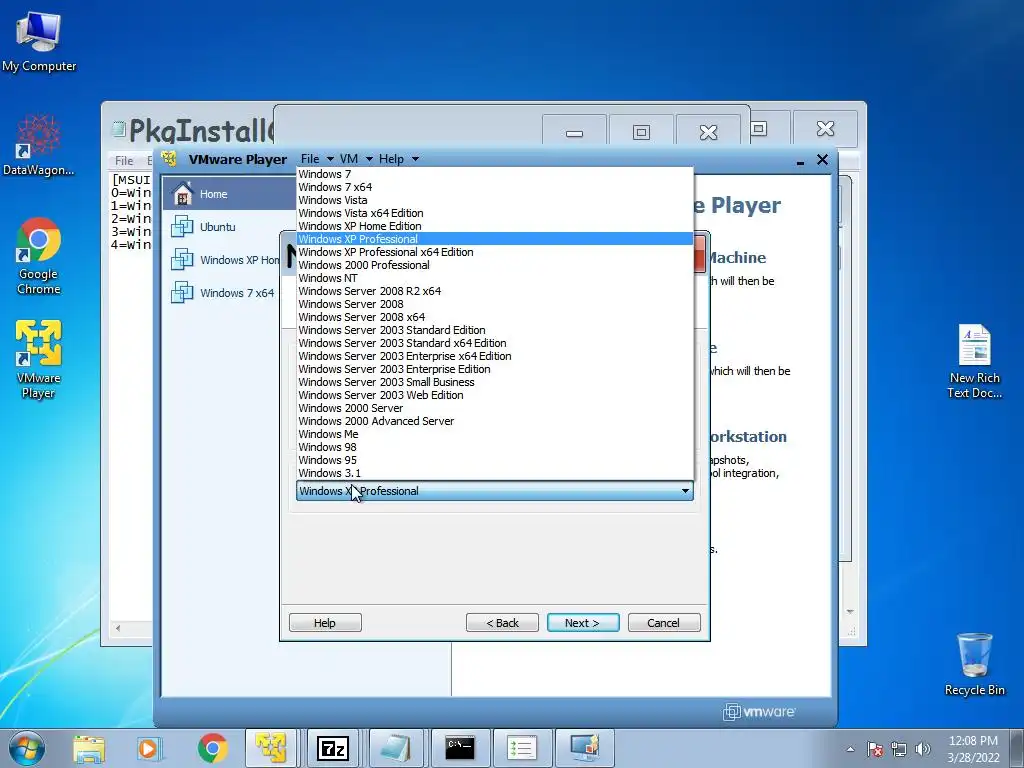The height and width of the screenshot is (768, 1024).
Task: Open the network tray icon
Action: 899,749
